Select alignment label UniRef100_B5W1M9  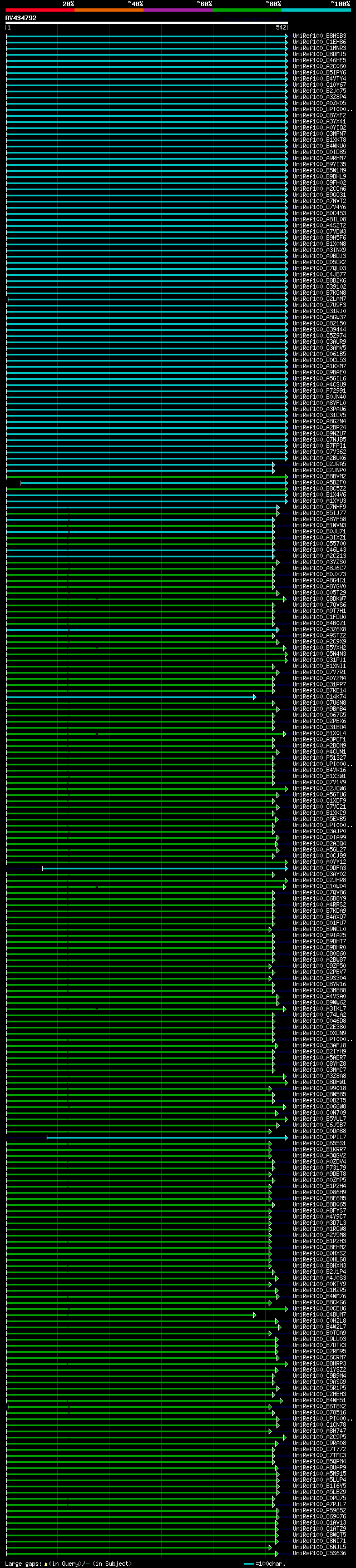319,170
